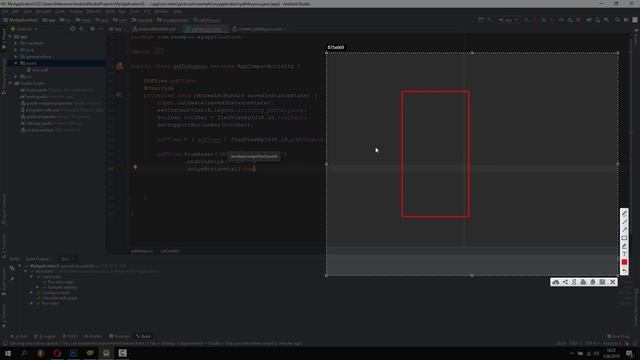Open Opera browser from taskbar
This screenshot has height=360, width=640.
57,353
